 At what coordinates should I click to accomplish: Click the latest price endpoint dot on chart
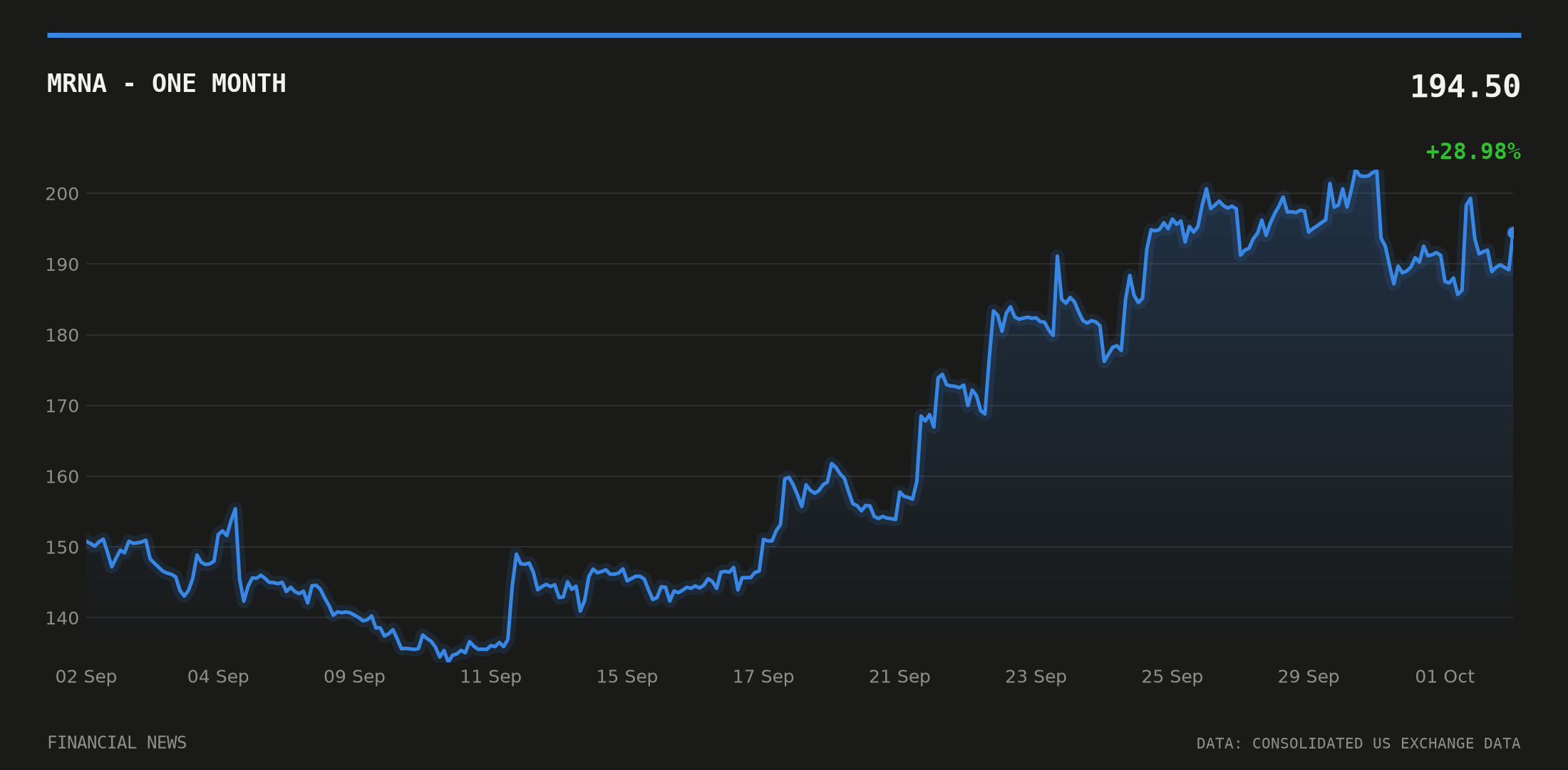(1512, 232)
